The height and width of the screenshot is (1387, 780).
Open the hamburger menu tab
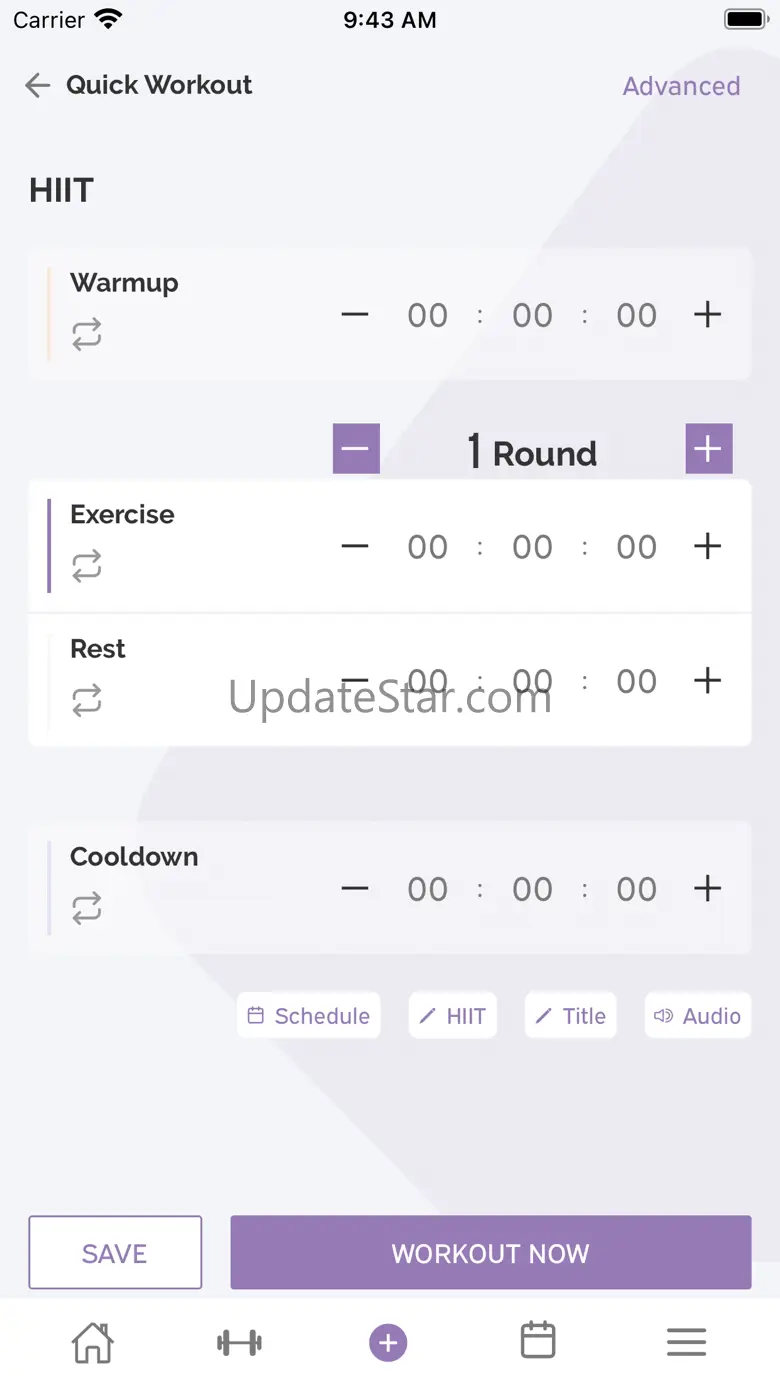click(686, 1342)
